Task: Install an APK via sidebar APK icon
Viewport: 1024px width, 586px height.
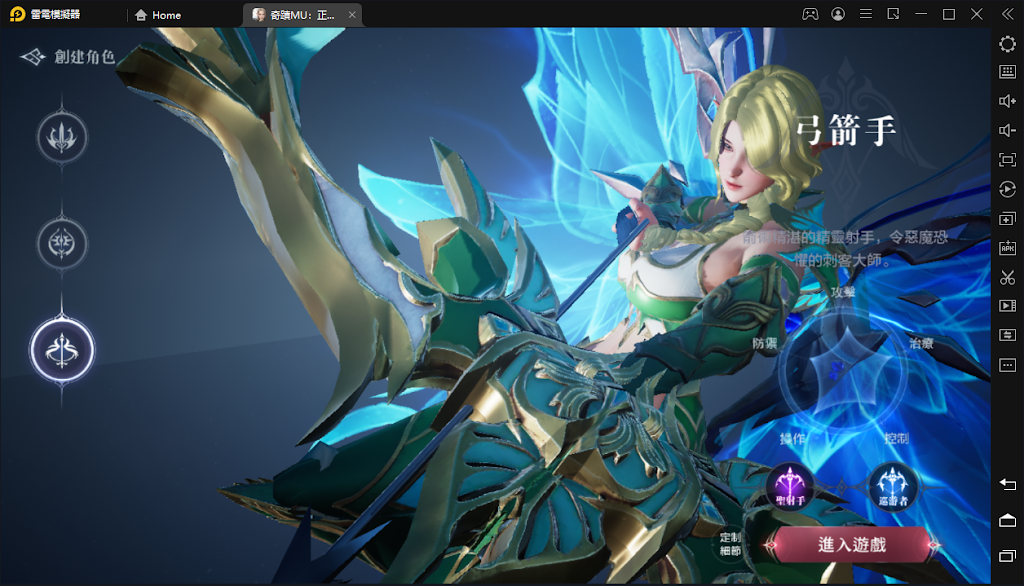Action: click(x=1008, y=248)
